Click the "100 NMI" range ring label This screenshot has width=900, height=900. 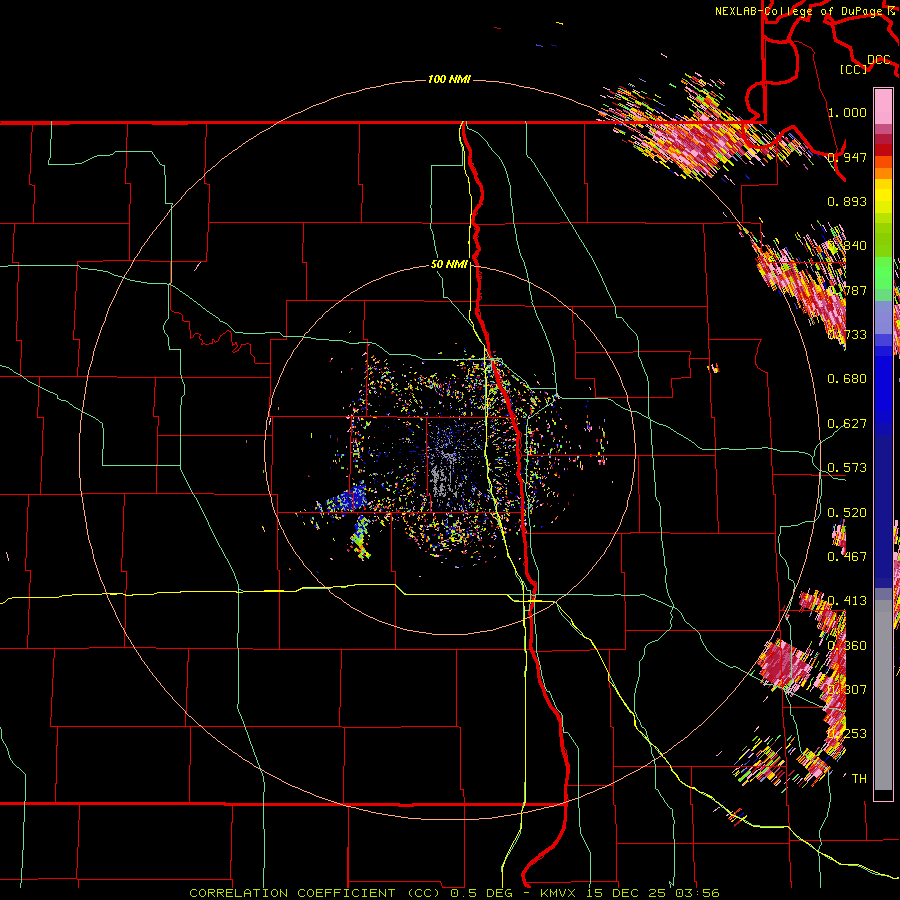449,79
